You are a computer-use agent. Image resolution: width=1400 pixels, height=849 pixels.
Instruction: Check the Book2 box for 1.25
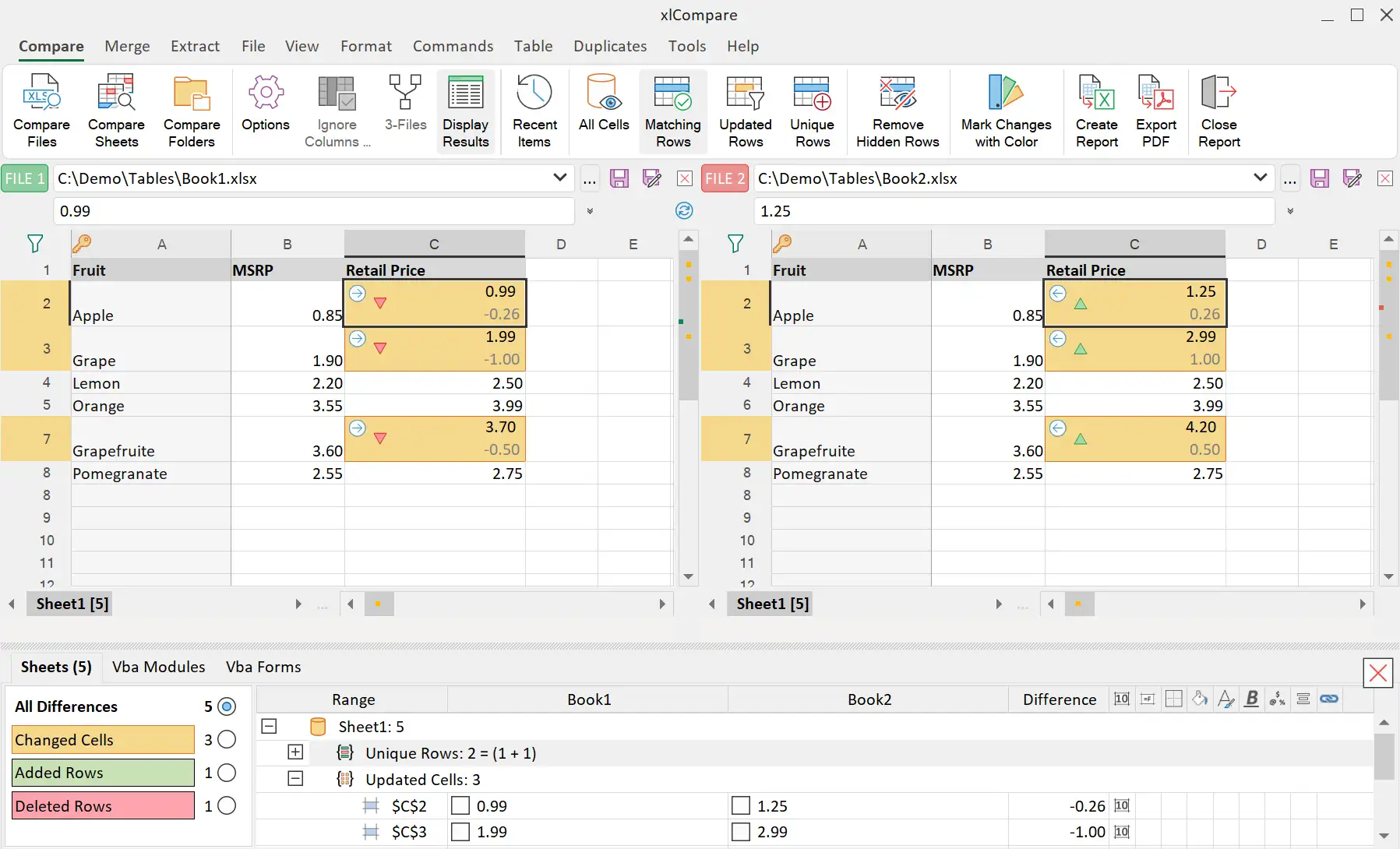[x=741, y=805]
